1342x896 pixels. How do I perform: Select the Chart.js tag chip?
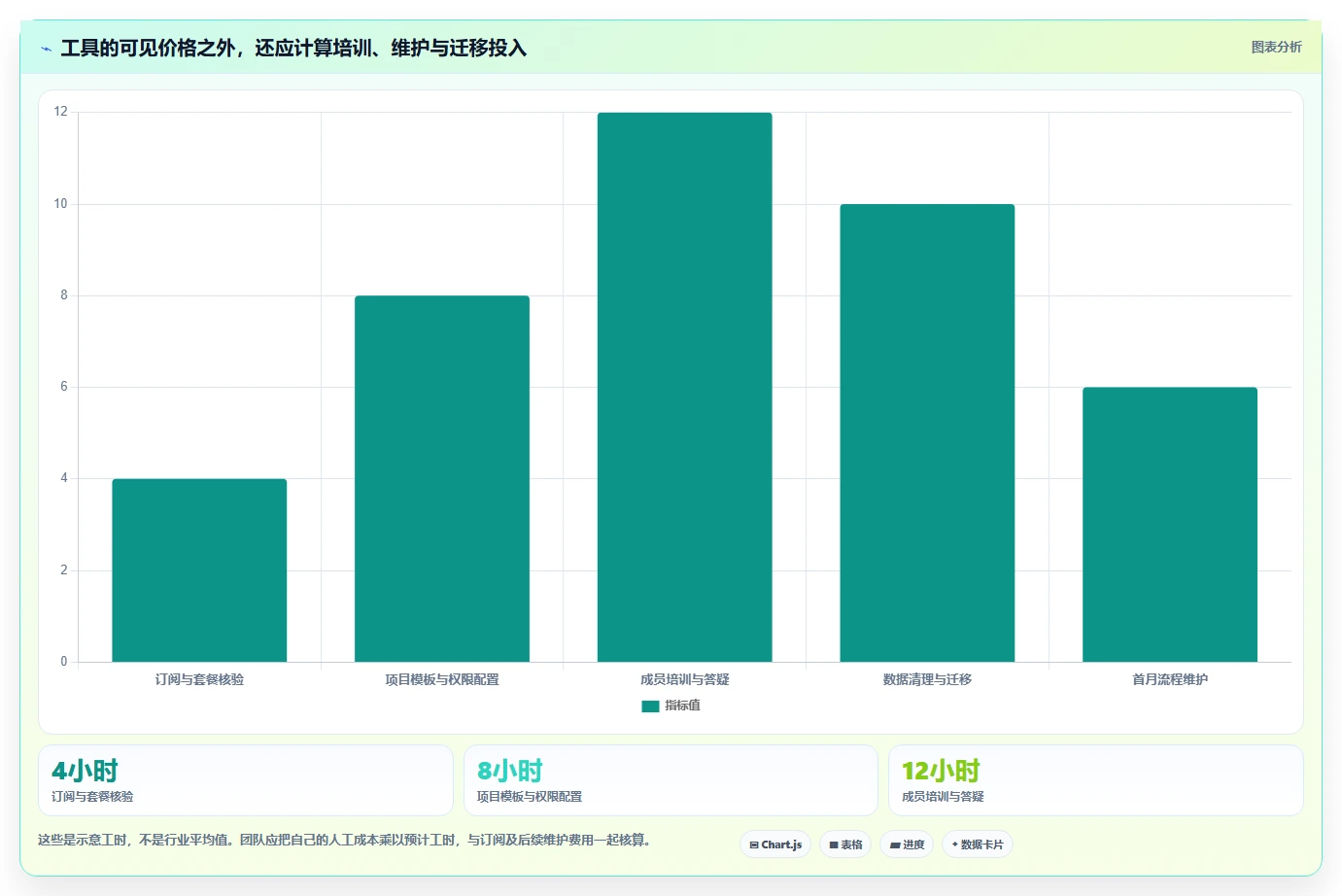coord(775,844)
